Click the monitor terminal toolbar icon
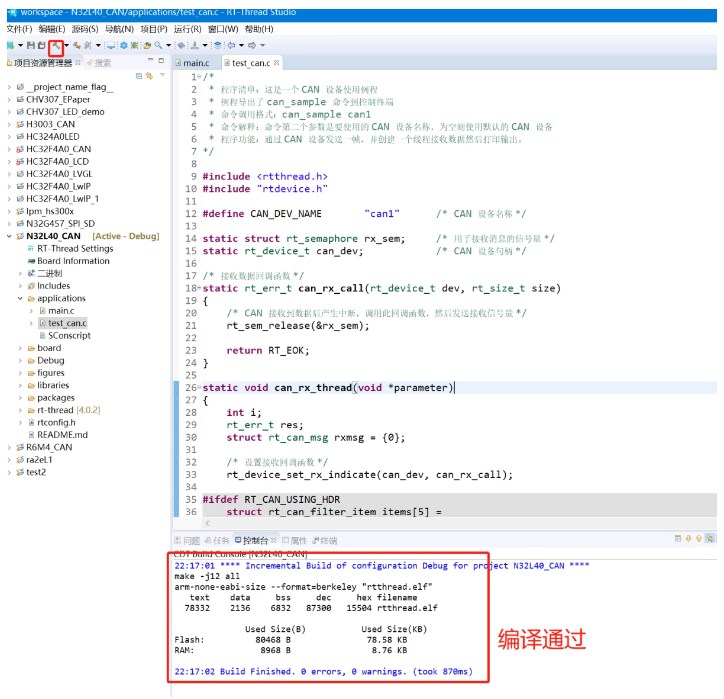The width and height of the screenshot is (724, 699). (111, 45)
